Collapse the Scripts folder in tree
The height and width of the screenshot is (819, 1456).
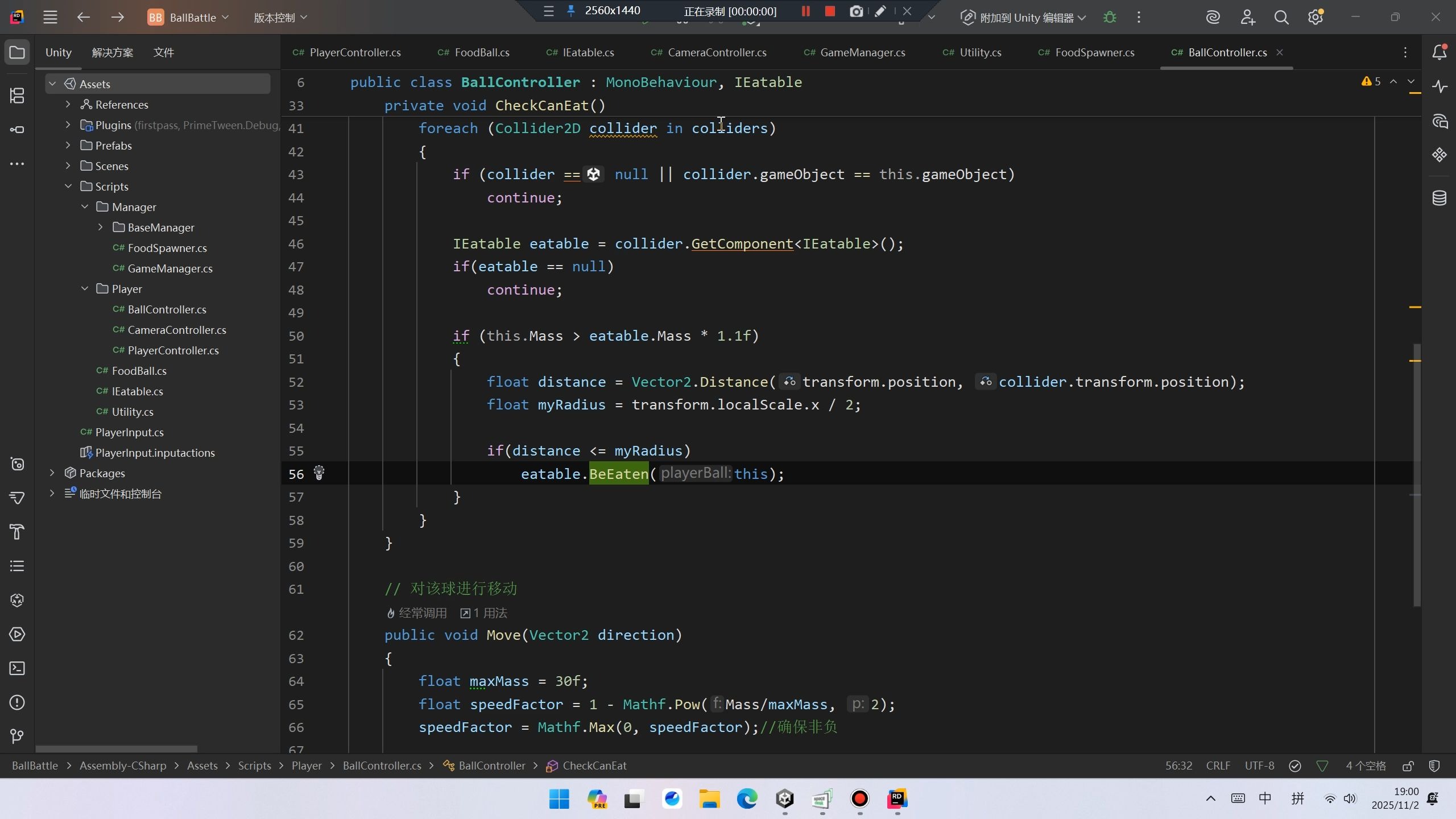(68, 187)
